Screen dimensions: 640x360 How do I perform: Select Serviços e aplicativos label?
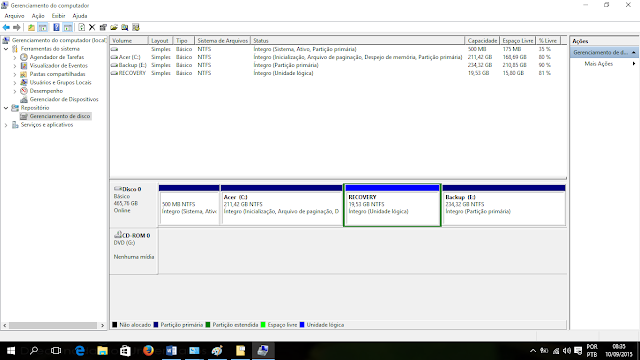47,125
